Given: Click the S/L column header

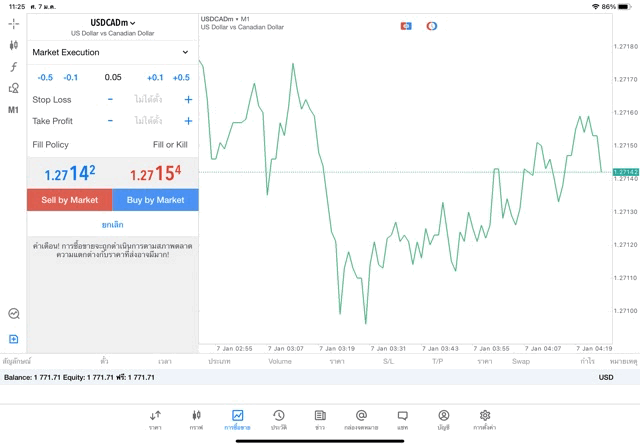Looking at the screenshot, I should (x=388, y=361).
